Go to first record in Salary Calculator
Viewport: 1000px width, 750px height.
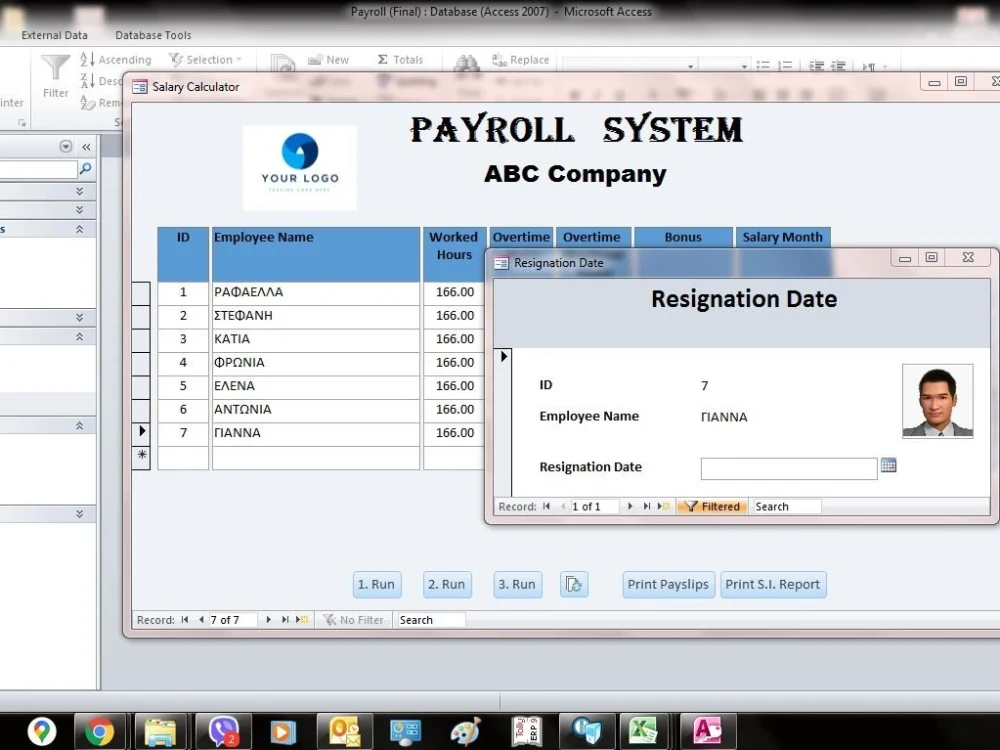point(185,619)
